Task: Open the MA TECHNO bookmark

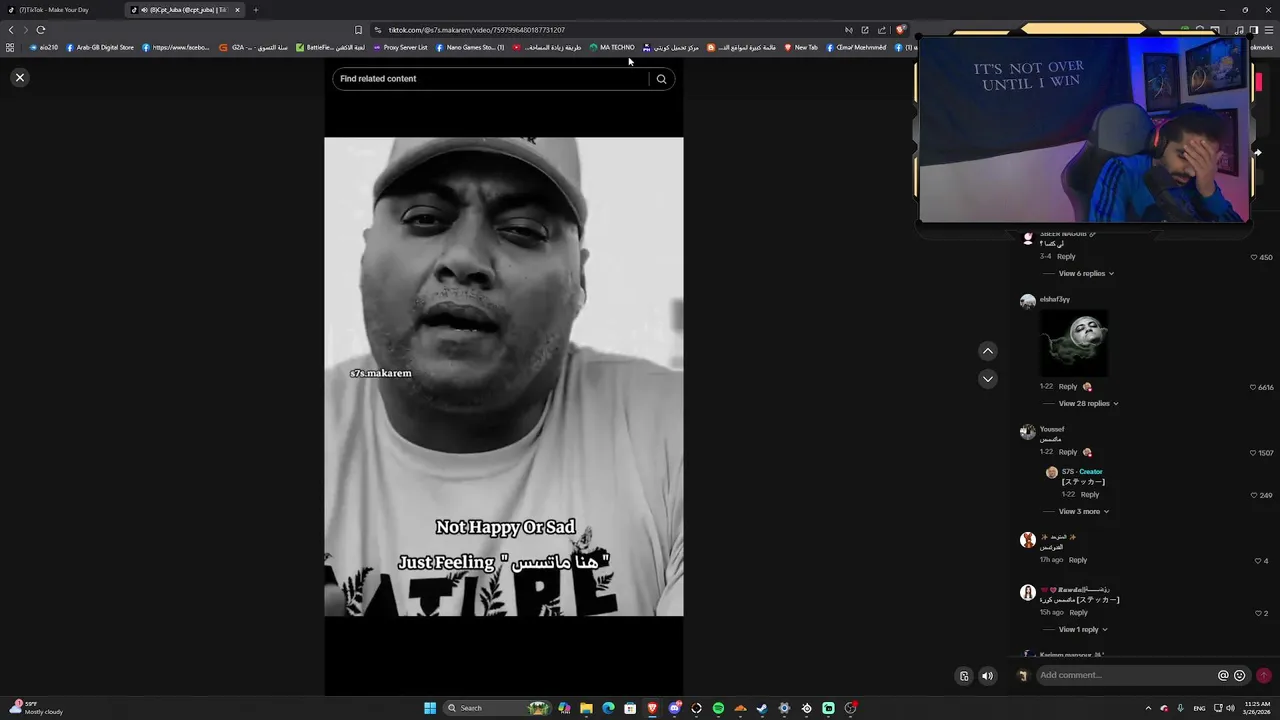Action: (612, 47)
